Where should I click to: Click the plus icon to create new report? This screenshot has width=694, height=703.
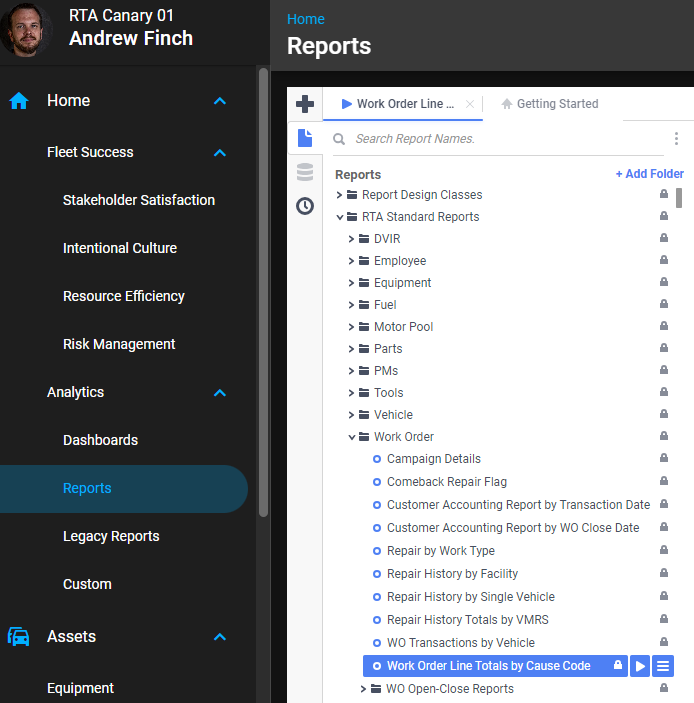pyautogui.click(x=305, y=104)
